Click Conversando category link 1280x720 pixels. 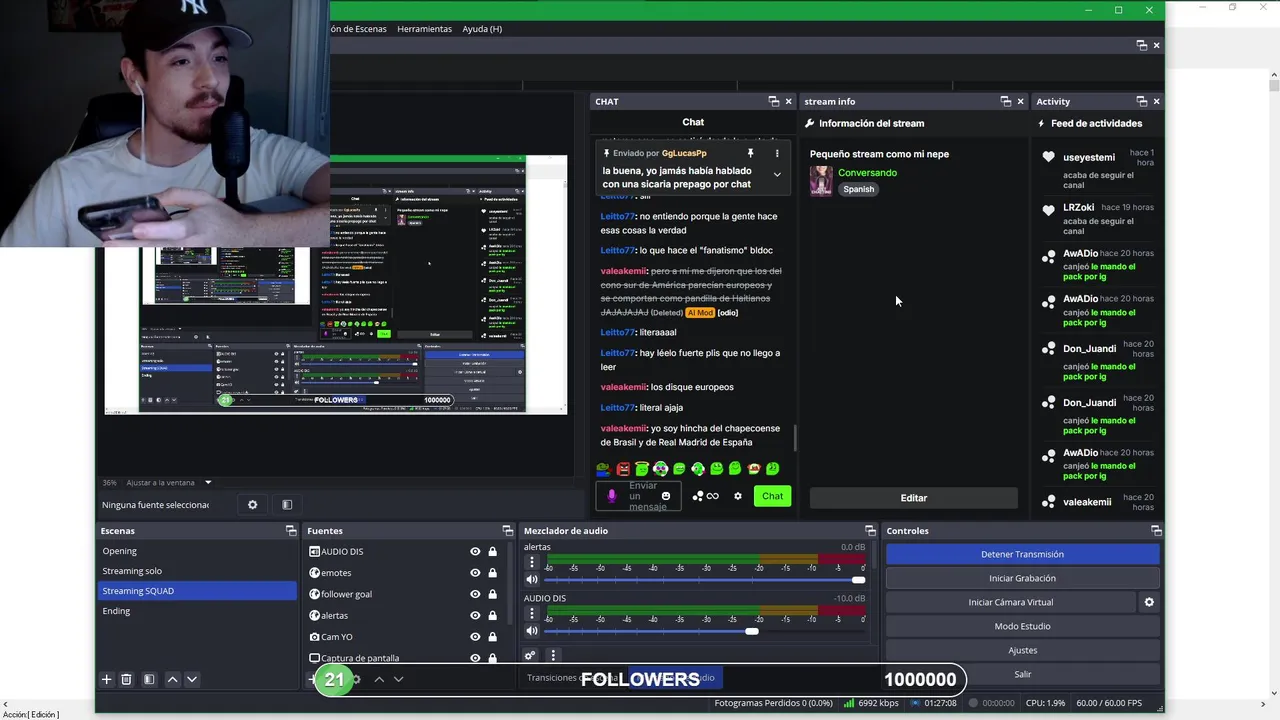pyautogui.click(x=867, y=173)
